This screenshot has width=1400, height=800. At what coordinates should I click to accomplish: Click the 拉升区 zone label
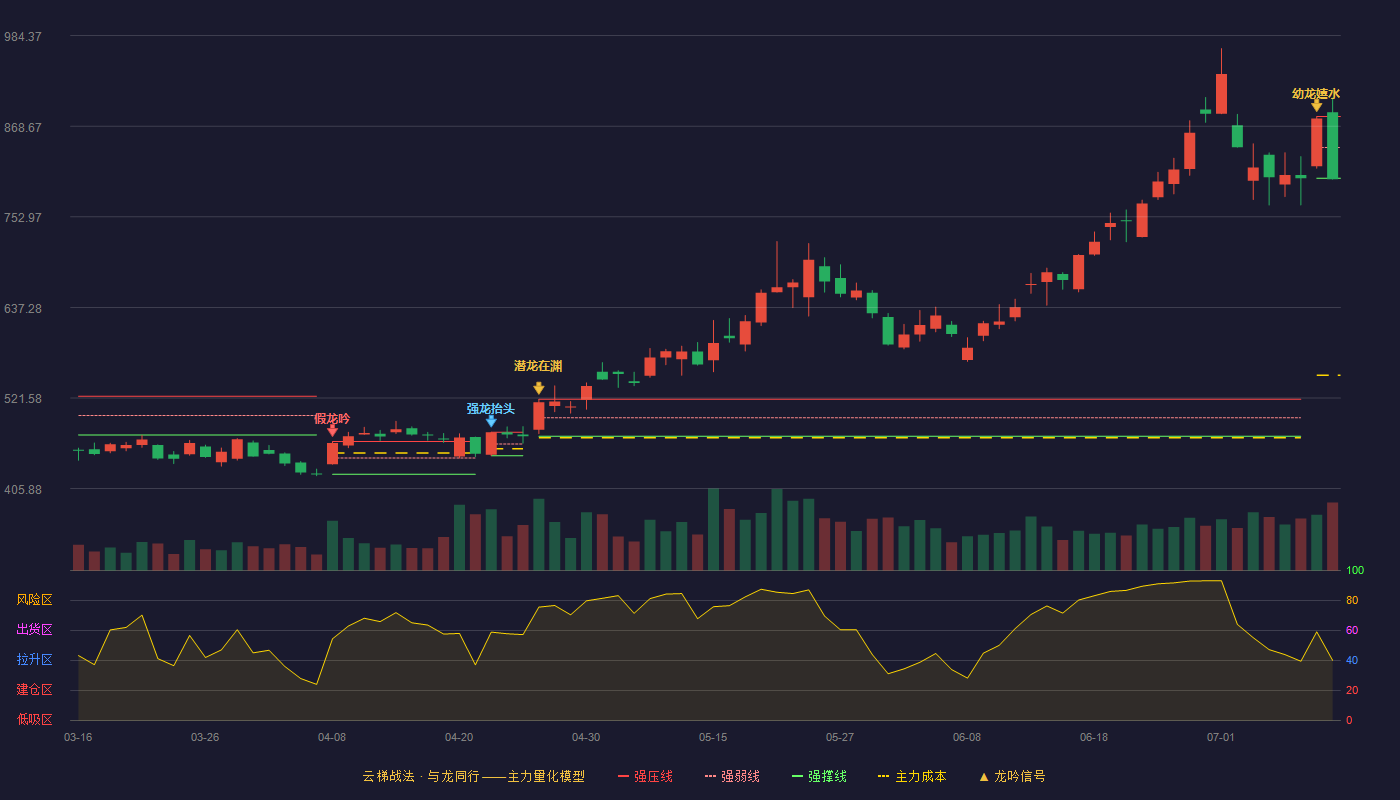[34, 660]
